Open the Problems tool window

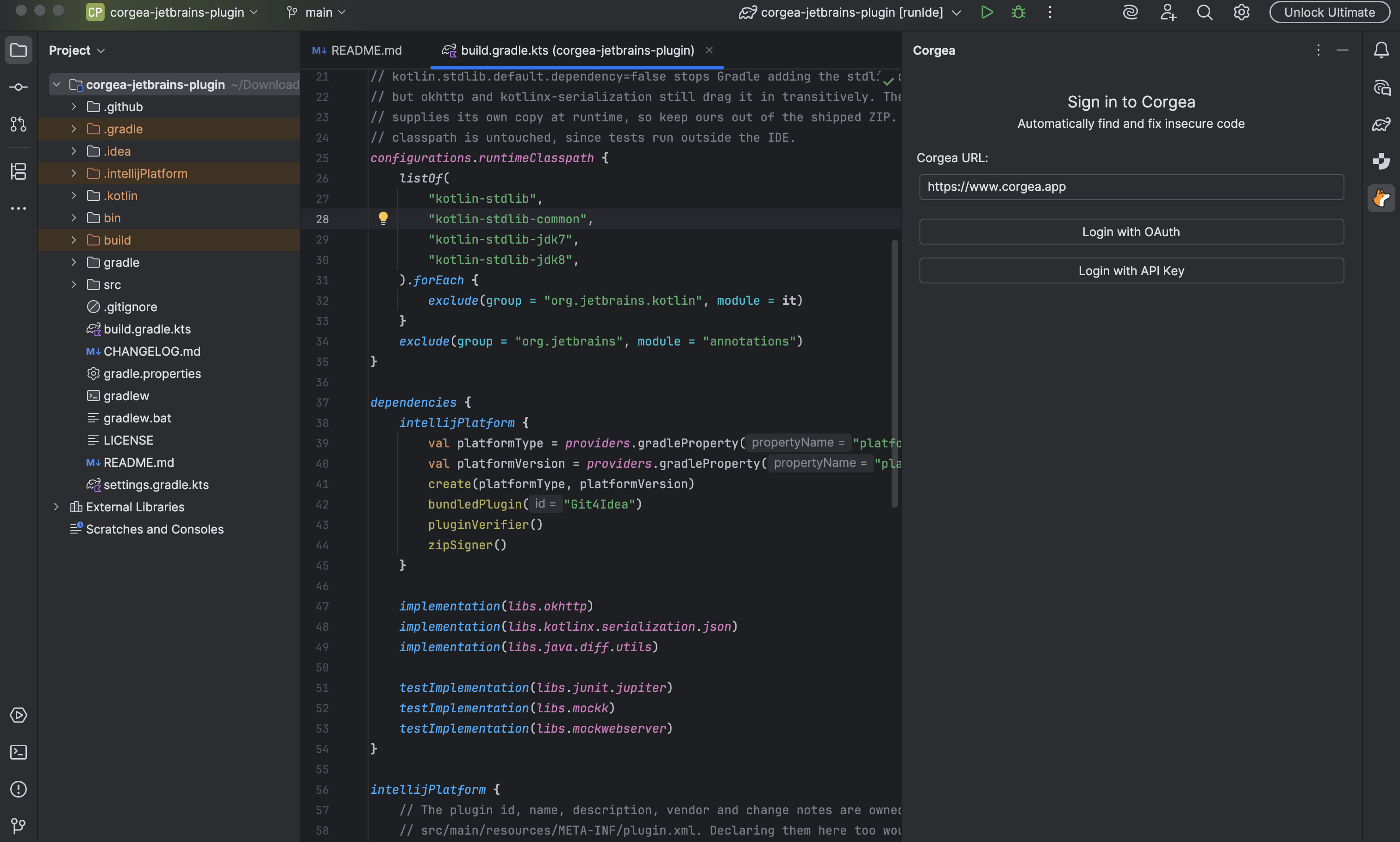point(18,789)
